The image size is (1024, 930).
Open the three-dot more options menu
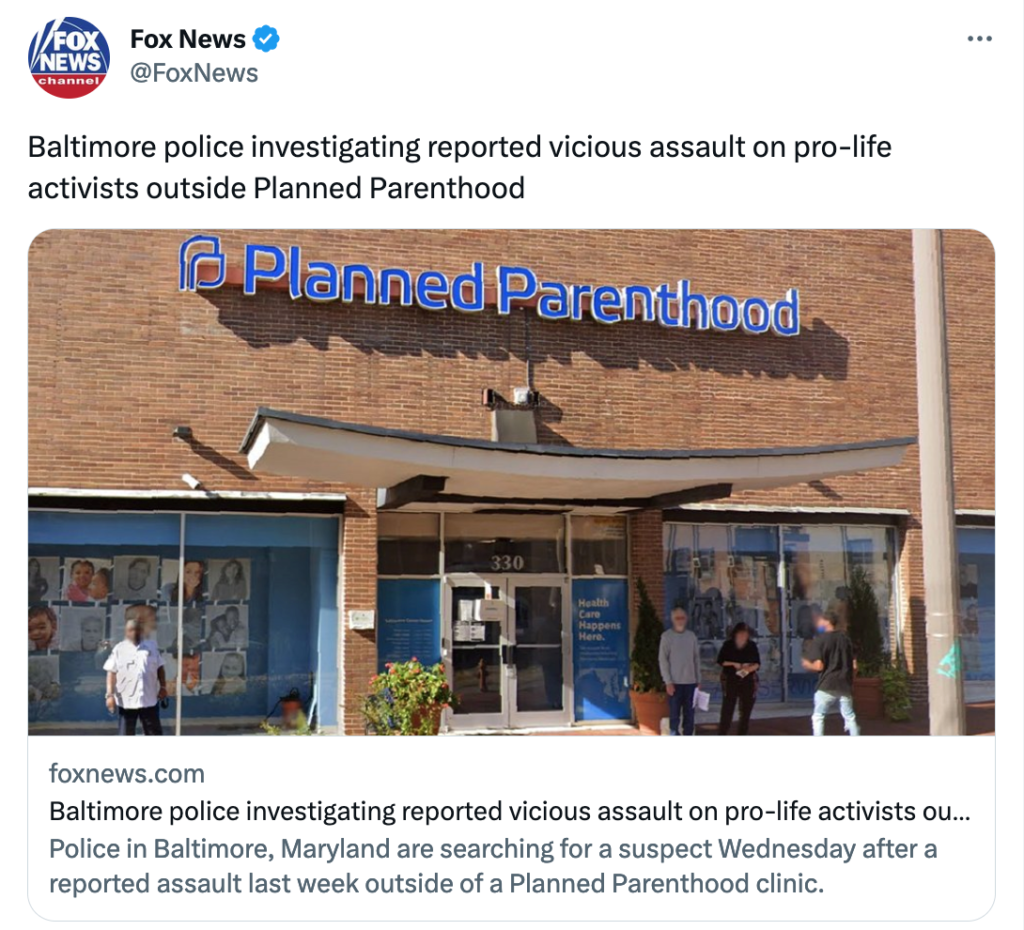click(980, 39)
